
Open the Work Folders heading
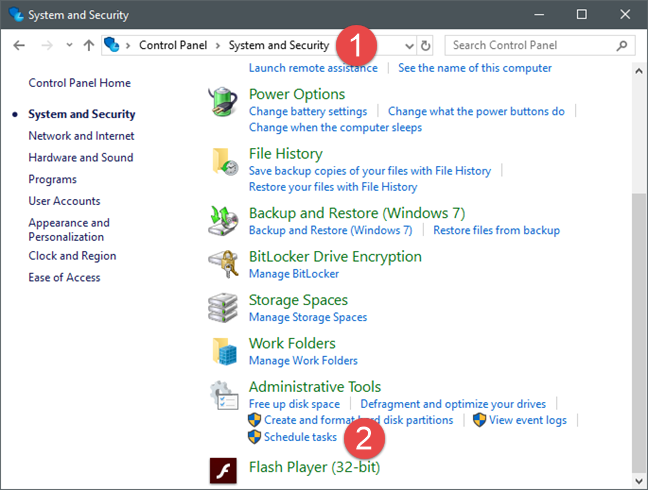click(292, 343)
